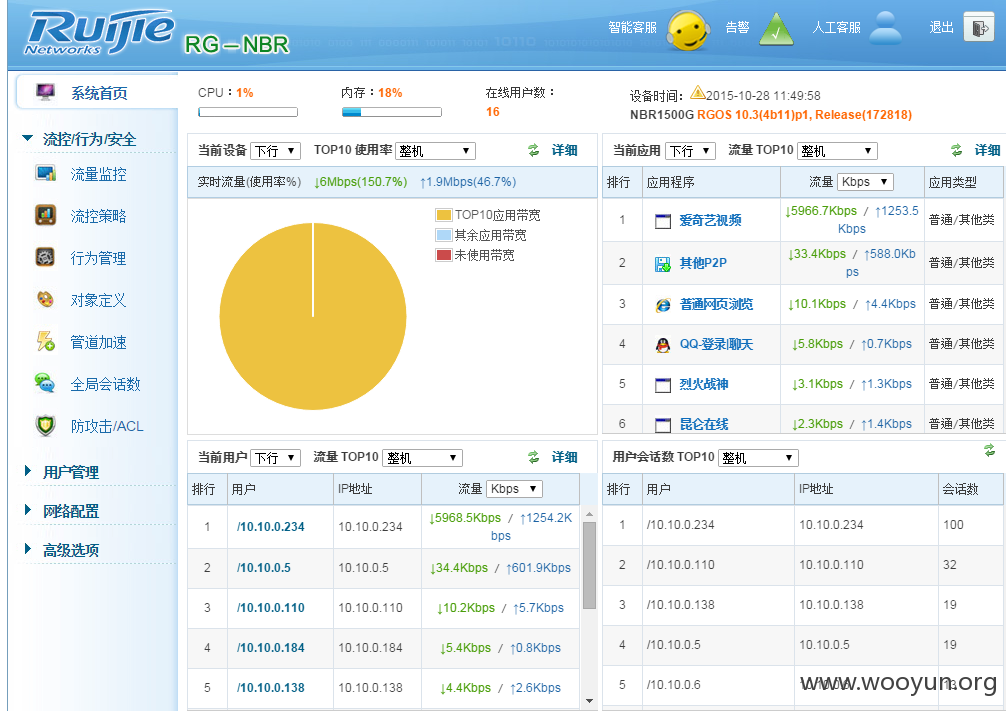Open user link /10.10.0.184 in 当前用户
This screenshot has height=711, width=1006.
point(271,648)
